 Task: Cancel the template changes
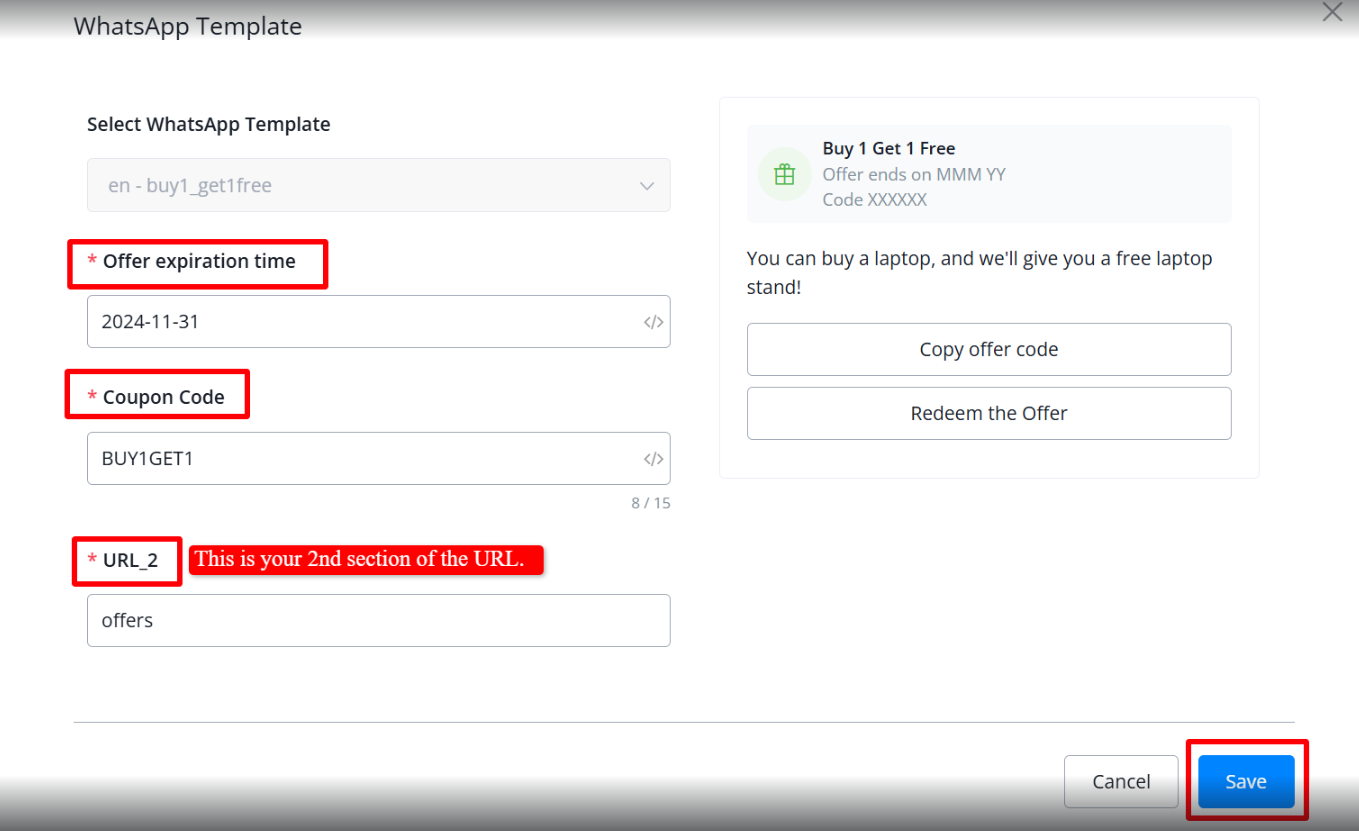click(1121, 782)
